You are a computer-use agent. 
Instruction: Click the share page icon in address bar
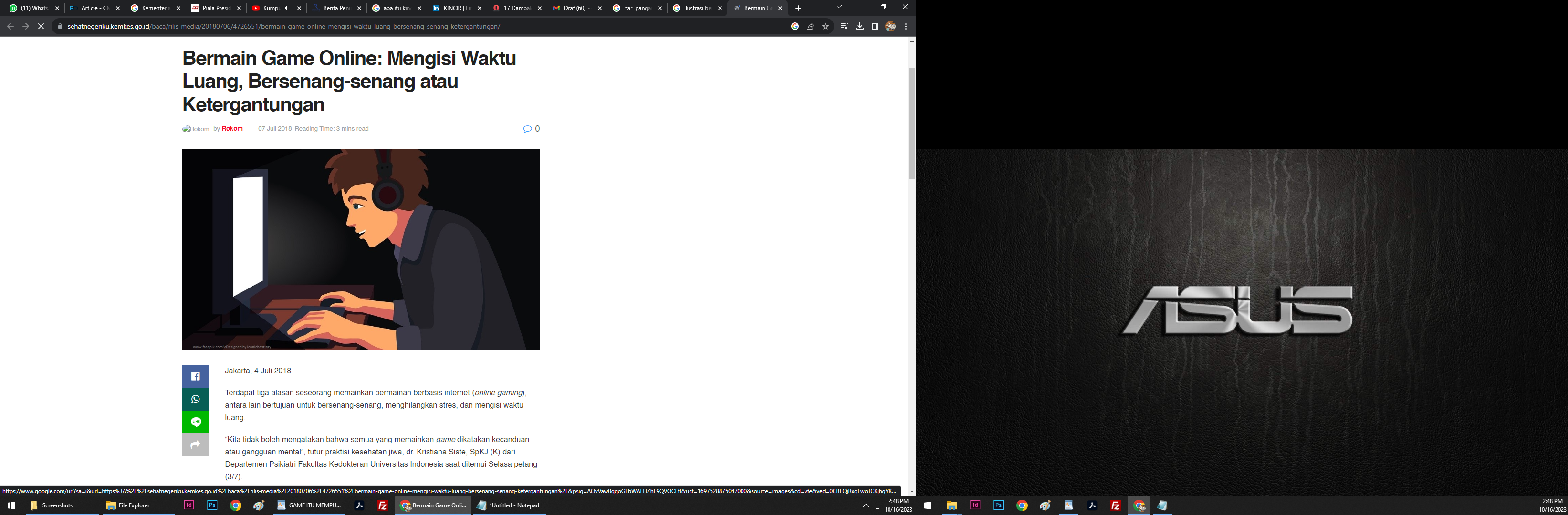810,26
